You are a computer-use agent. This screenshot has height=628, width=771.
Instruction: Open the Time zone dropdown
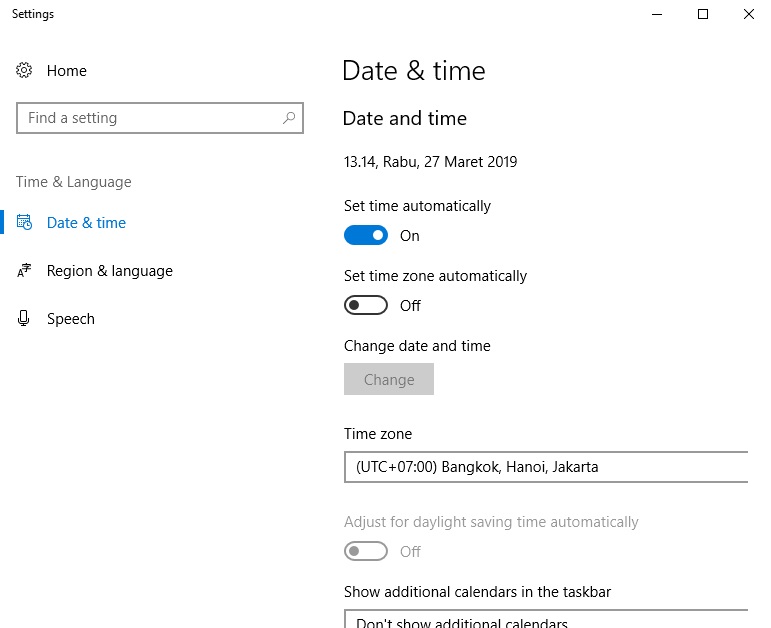tap(546, 467)
